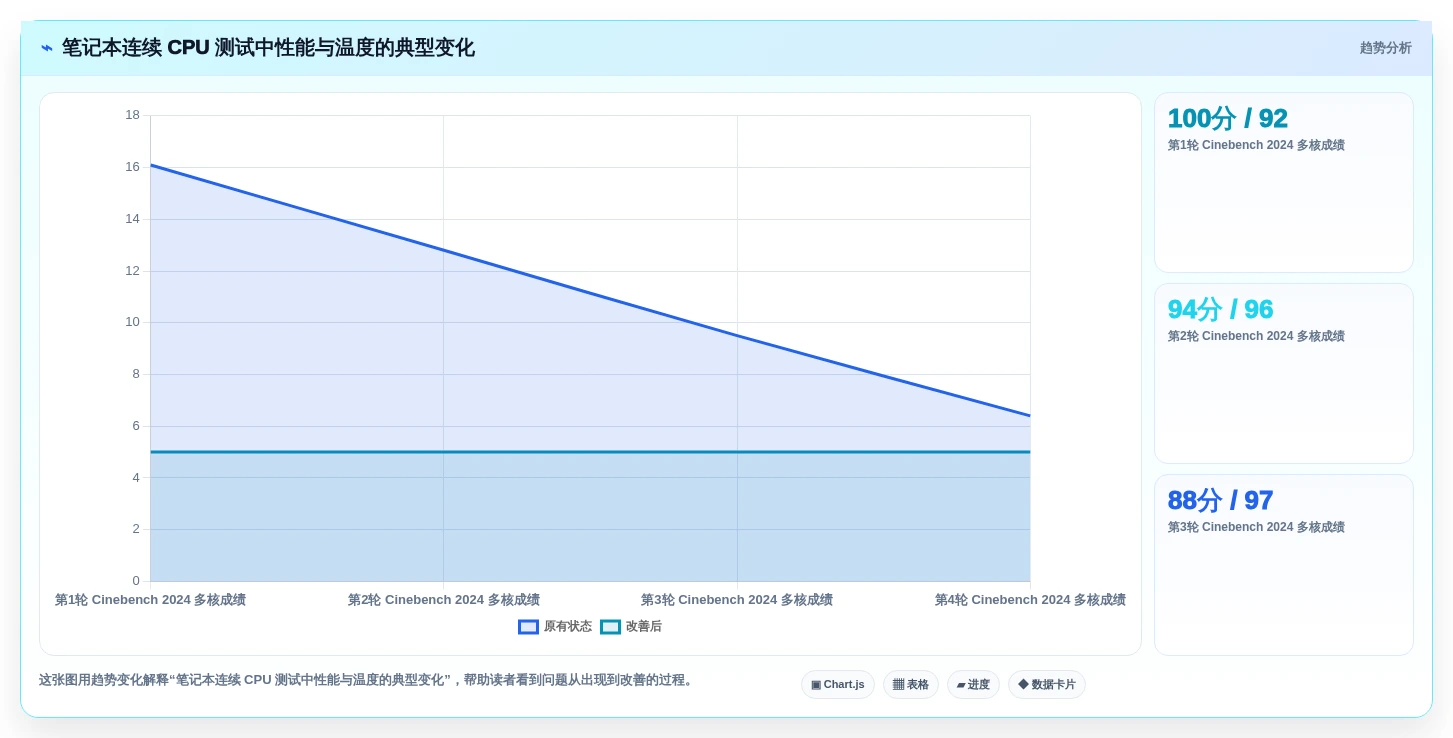
Task: Open the 94分 / 96 score card
Action: [x=1284, y=374]
